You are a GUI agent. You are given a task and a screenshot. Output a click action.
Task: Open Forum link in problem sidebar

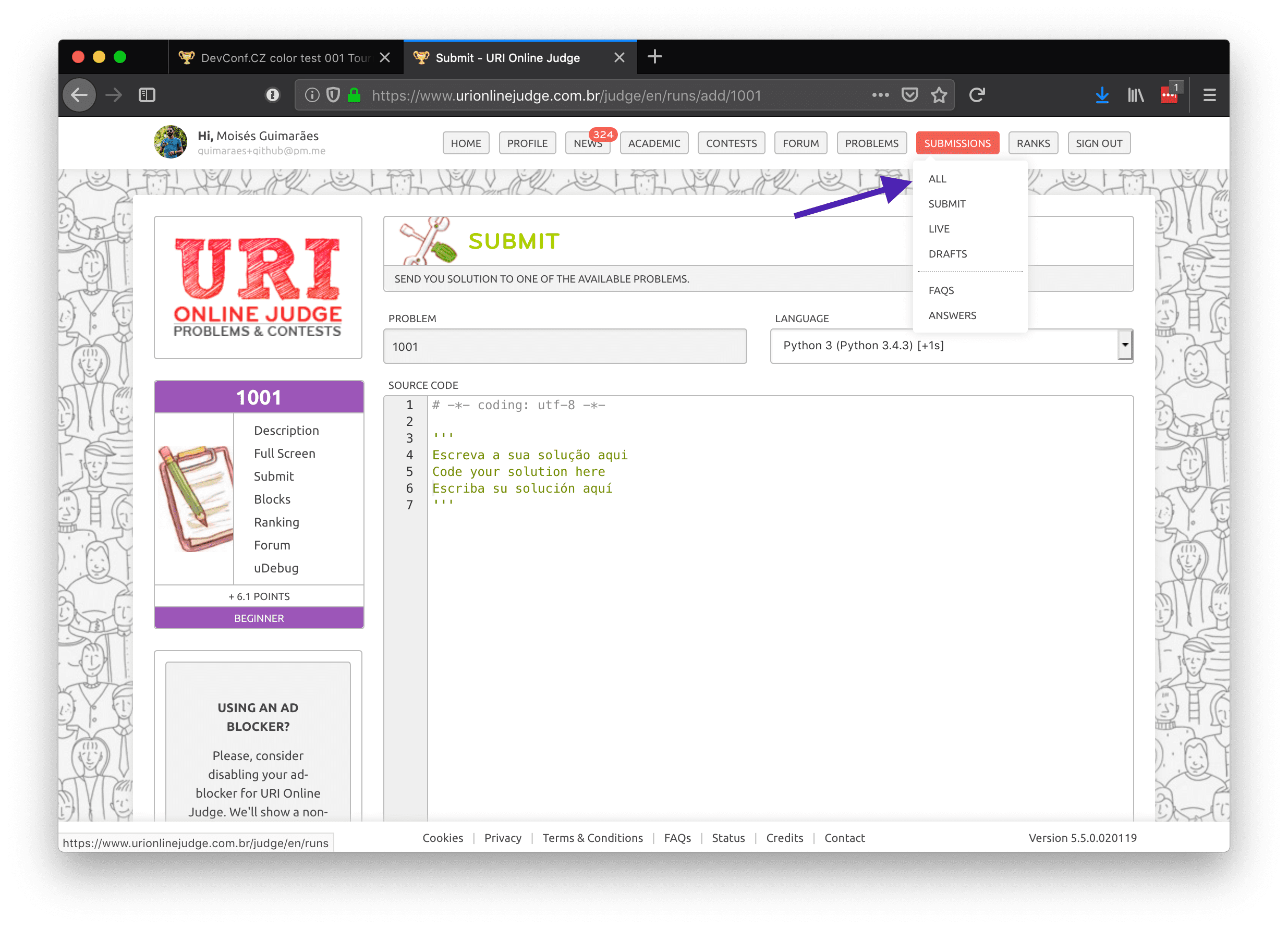point(272,545)
